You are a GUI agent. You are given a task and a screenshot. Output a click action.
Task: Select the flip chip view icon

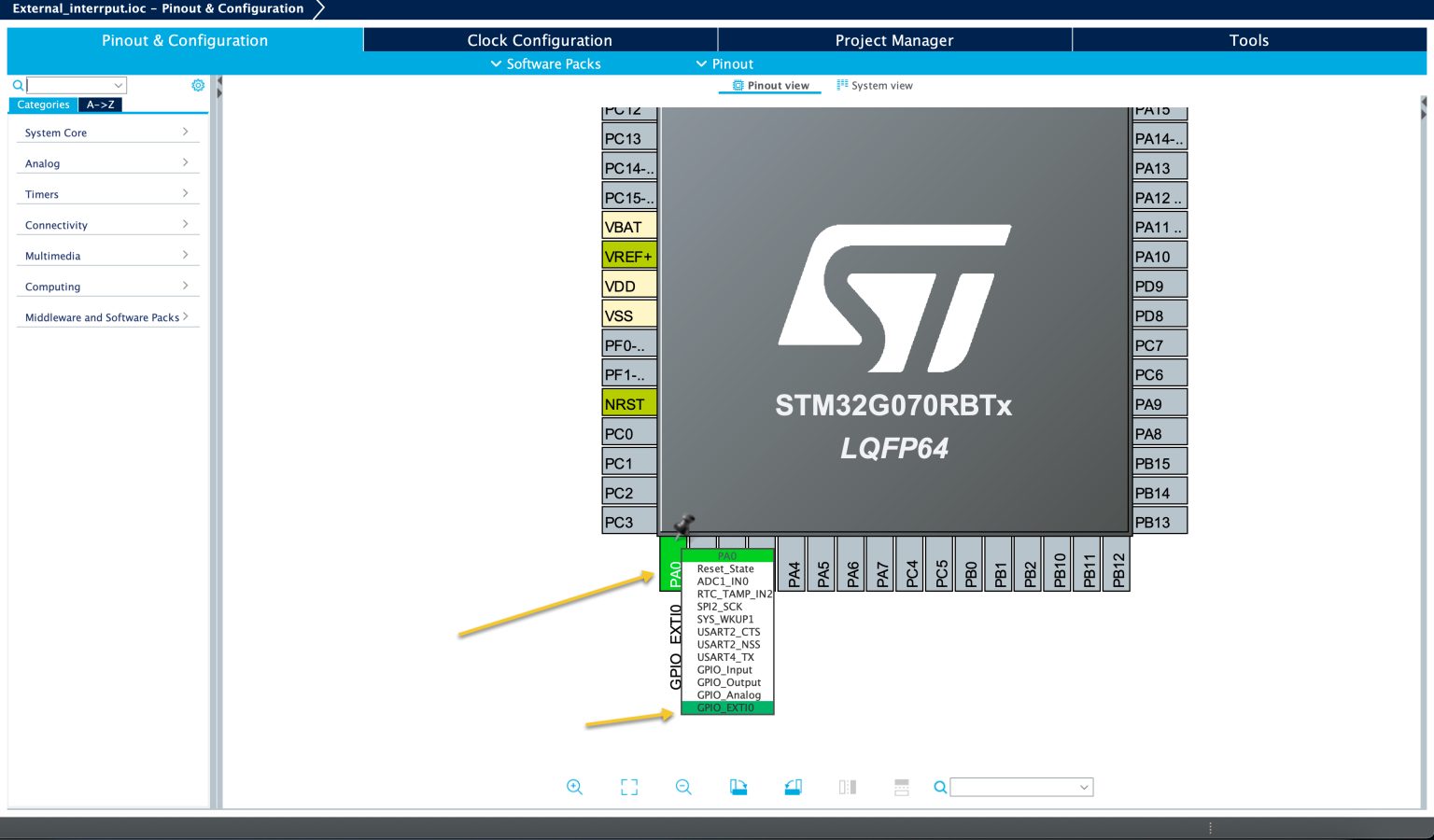[x=847, y=787]
